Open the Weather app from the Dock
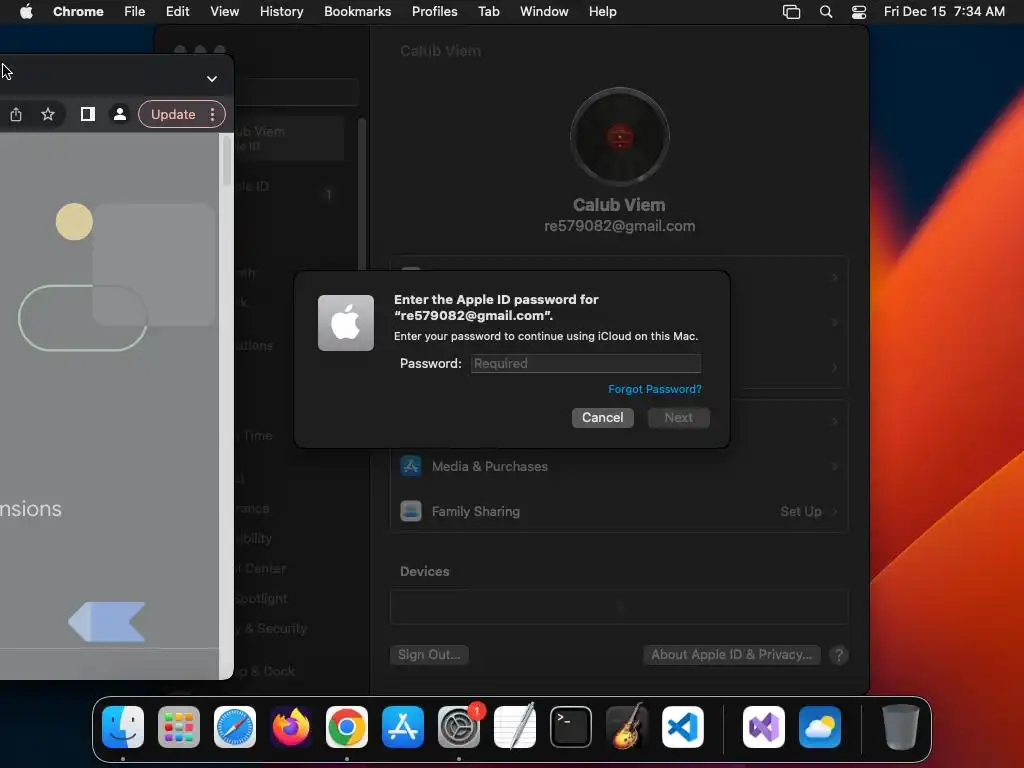The width and height of the screenshot is (1024, 768). pyautogui.click(x=820, y=727)
